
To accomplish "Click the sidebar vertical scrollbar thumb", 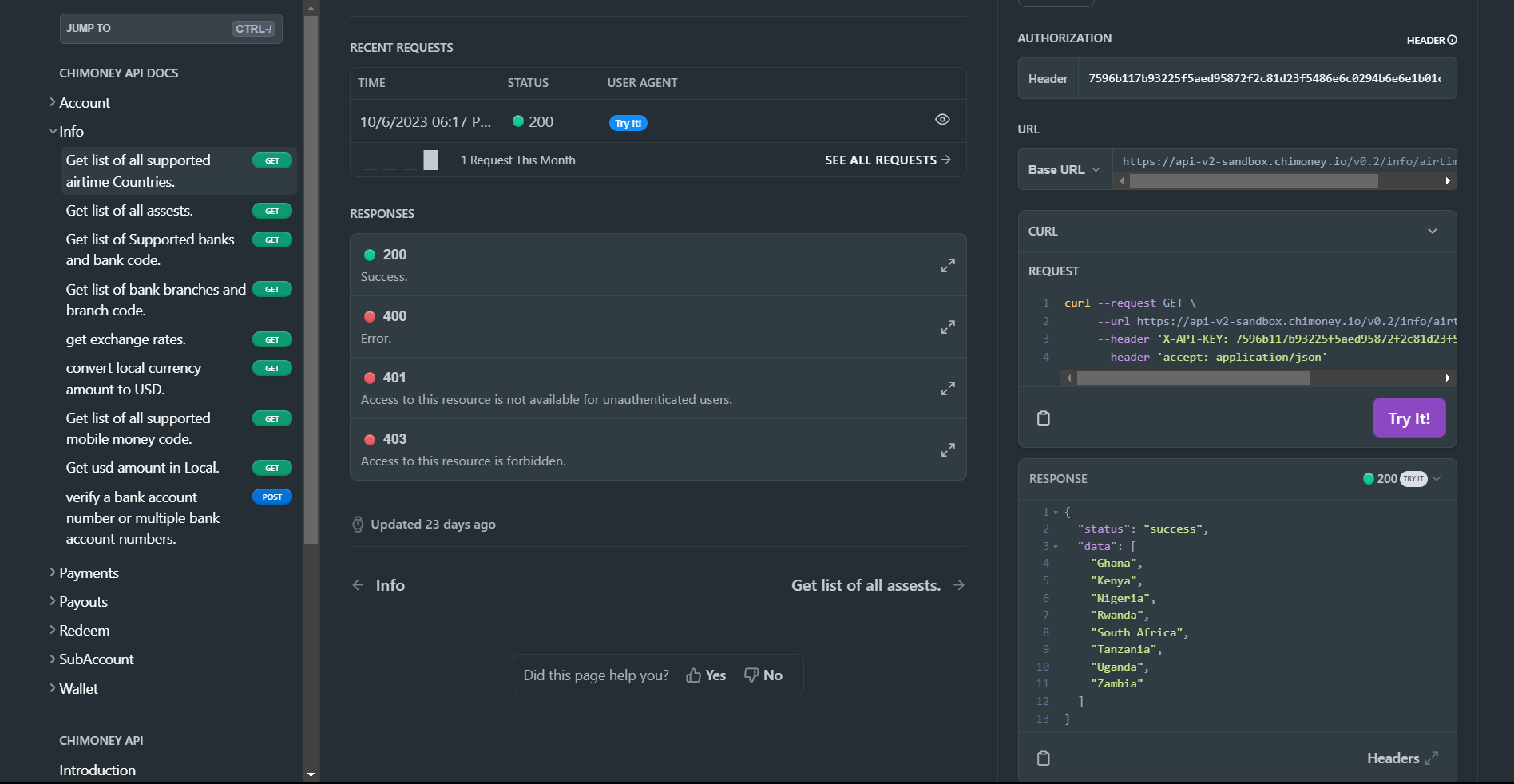I will coord(311,279).
